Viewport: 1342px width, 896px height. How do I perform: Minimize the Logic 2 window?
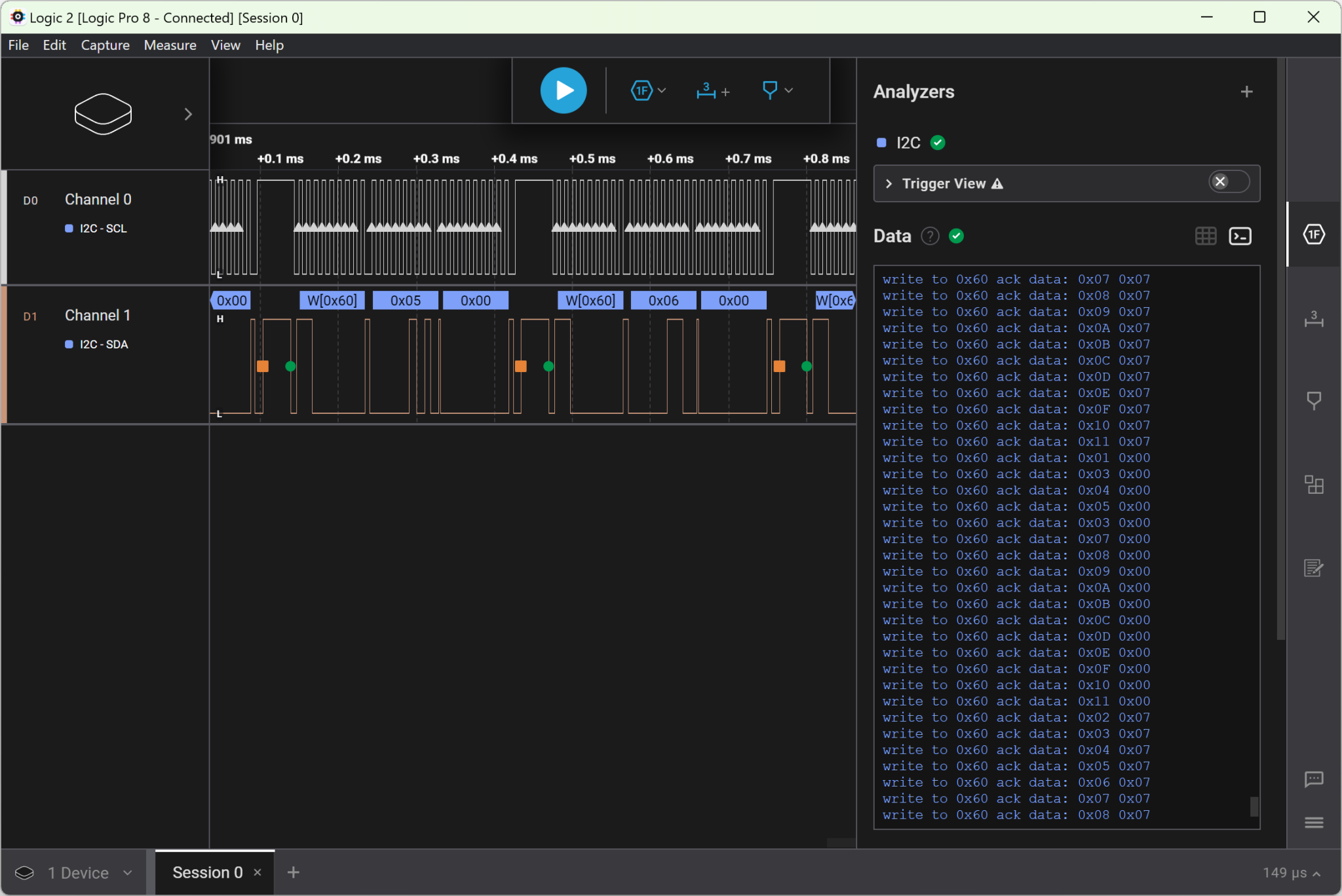click(x=1207, y=17)
